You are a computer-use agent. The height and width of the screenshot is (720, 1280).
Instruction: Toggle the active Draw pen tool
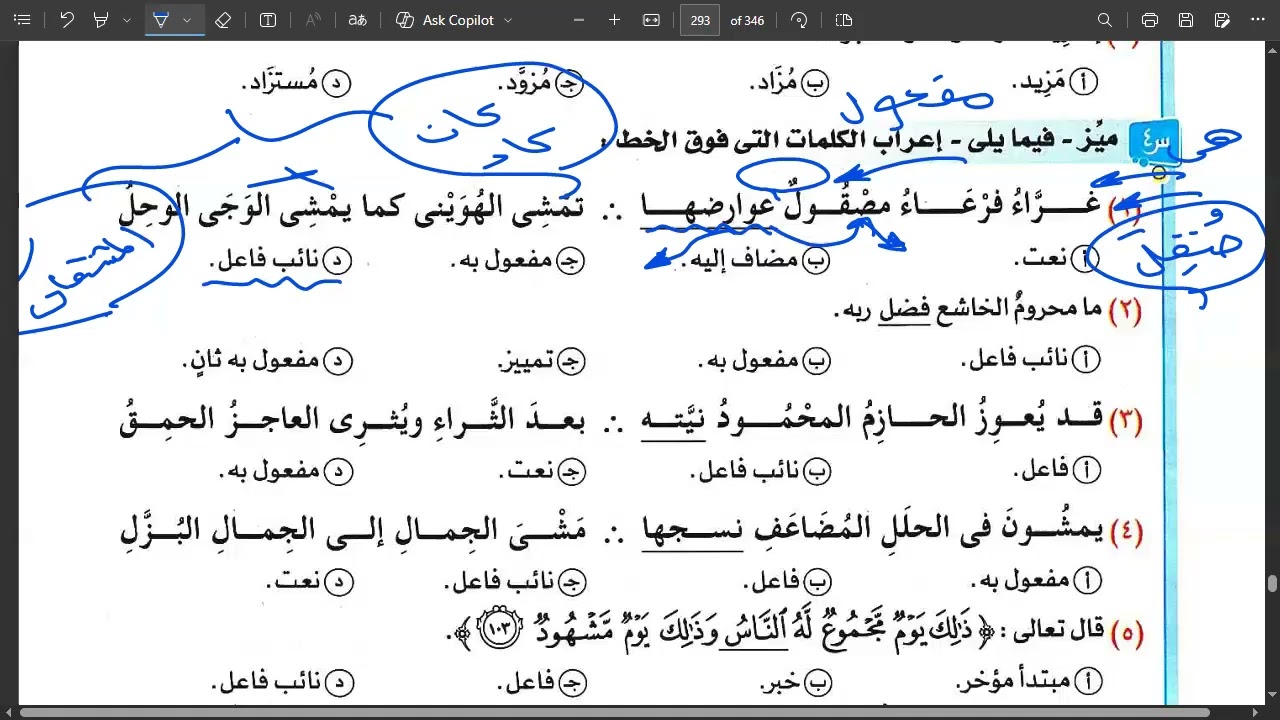pos(161,20)
